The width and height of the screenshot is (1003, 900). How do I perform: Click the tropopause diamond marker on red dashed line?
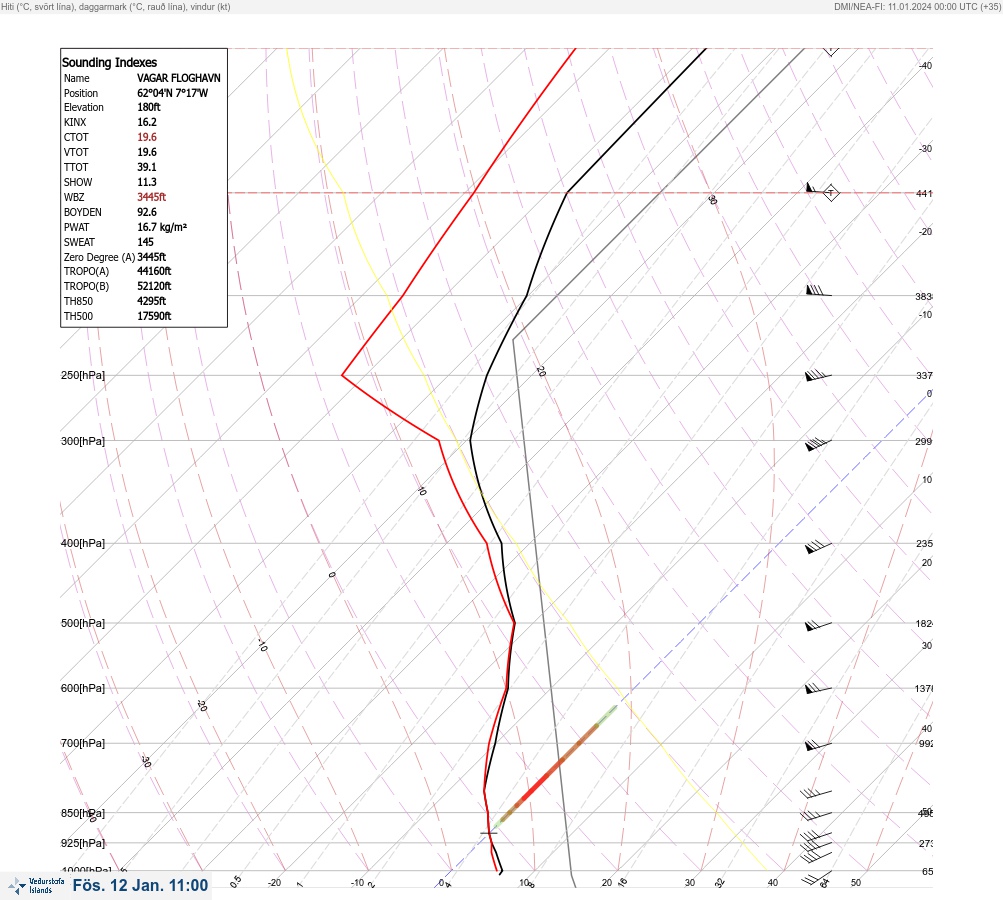coord(830,193)
